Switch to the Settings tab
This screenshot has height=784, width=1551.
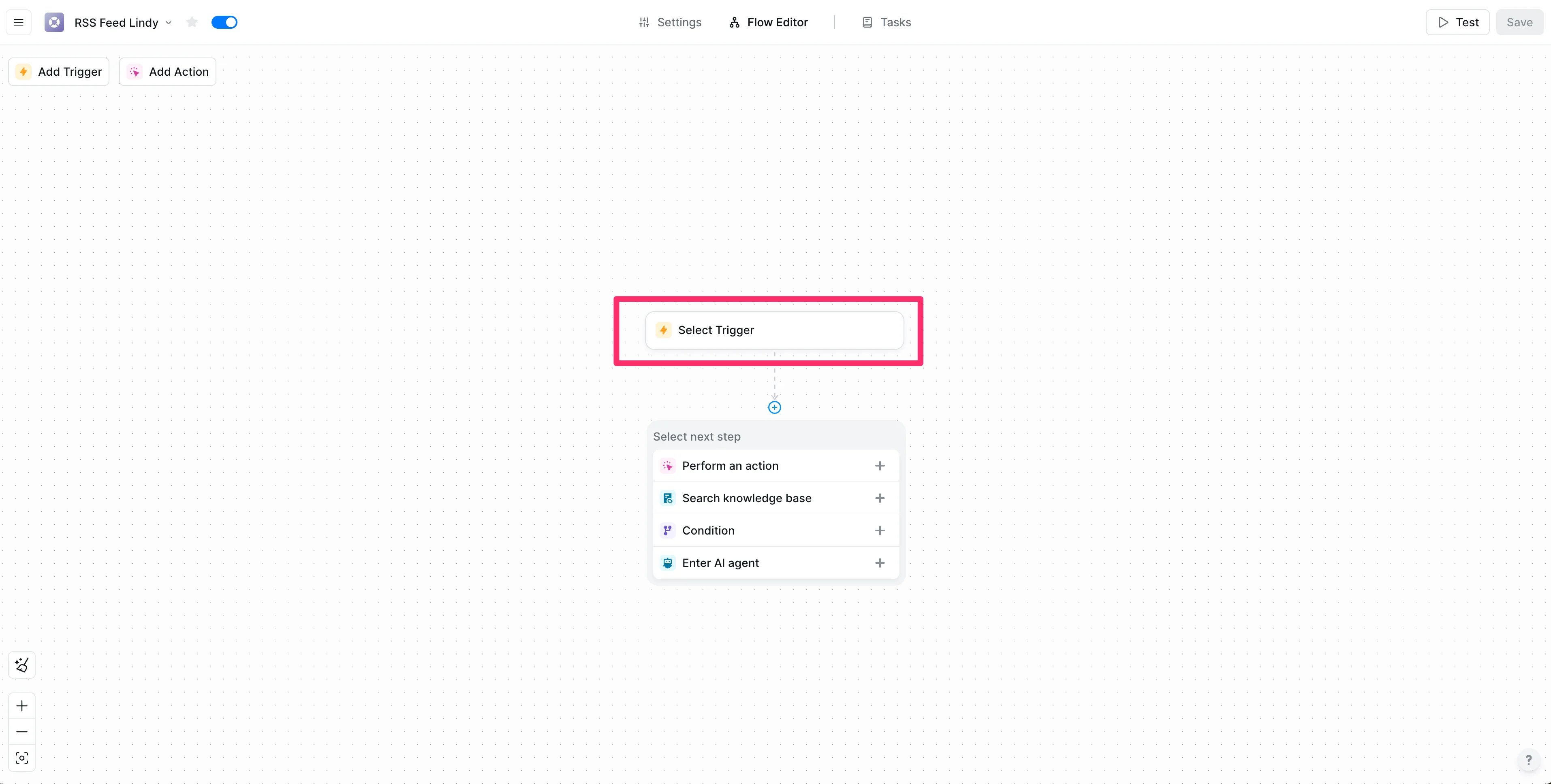click(x=670, y=22)
